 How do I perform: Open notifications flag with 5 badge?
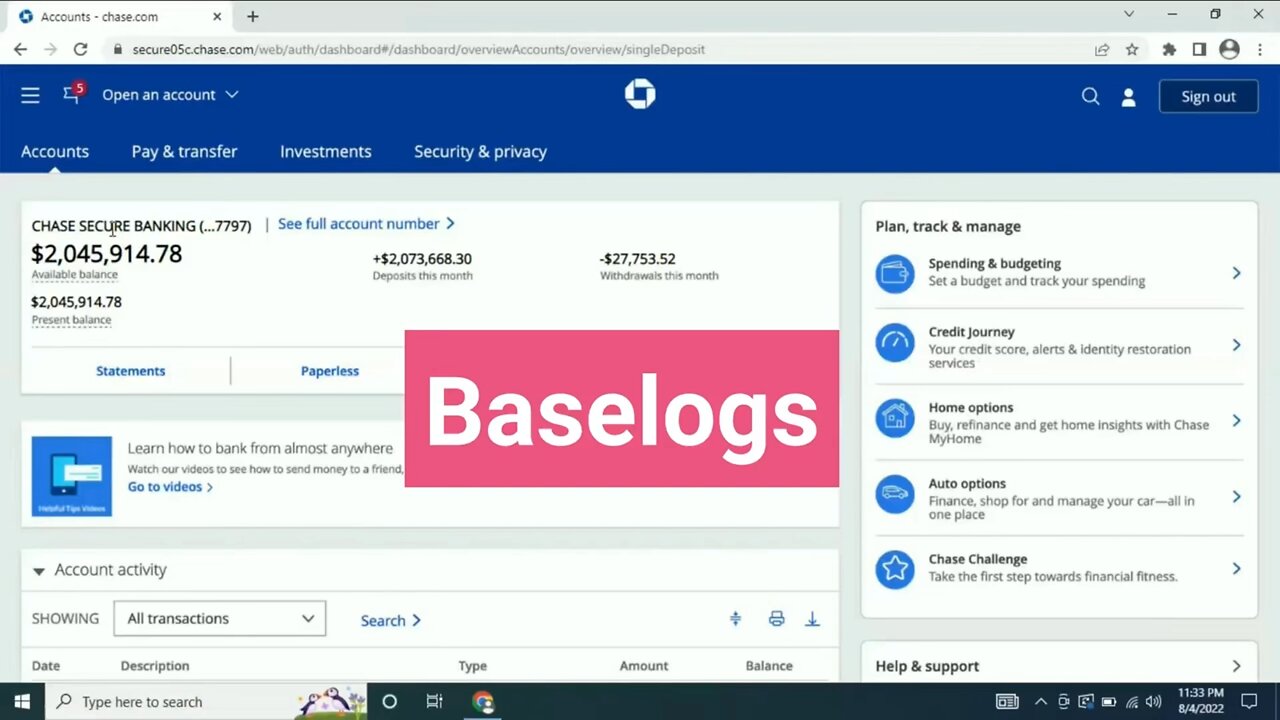tap(72, 93)
